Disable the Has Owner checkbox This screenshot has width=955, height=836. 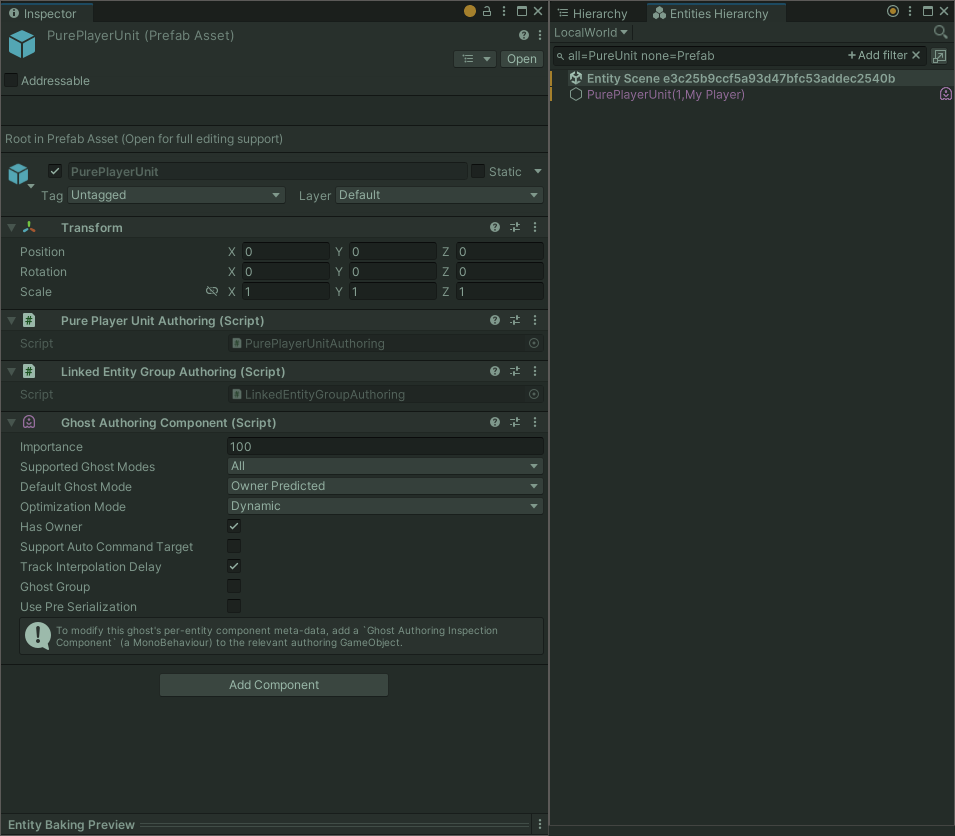point(233,527)
